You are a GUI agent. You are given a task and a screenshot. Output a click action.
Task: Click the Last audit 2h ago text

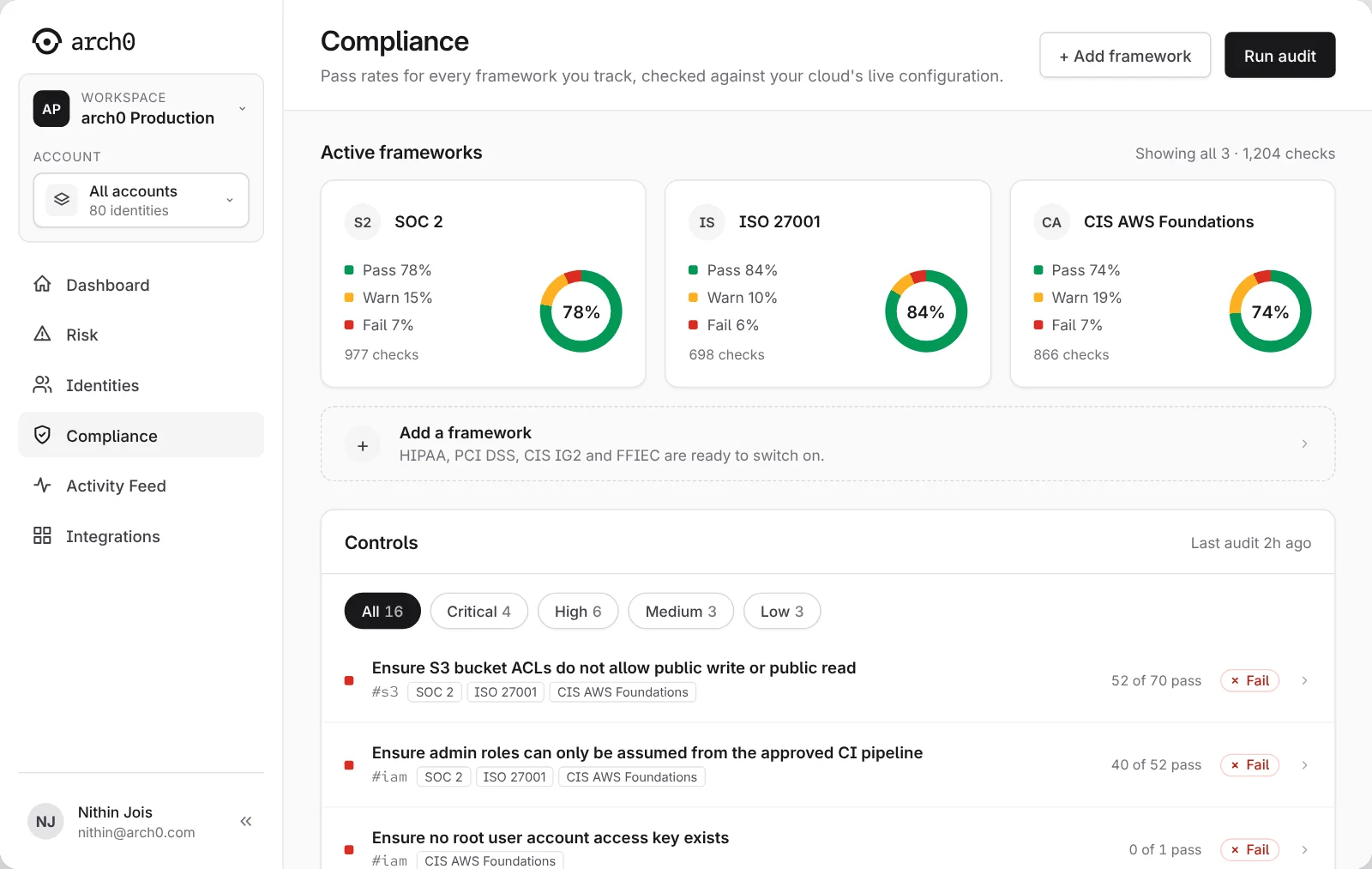pos(1250,542)
